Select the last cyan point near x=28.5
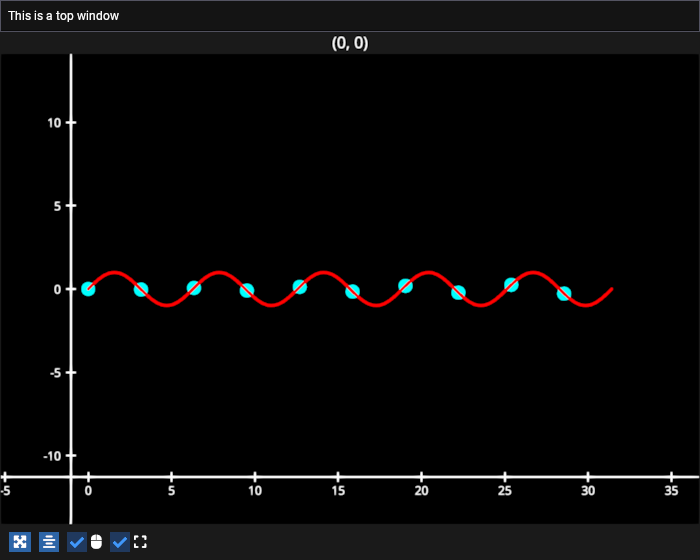This screenshot has width=700, height=560. pyautogui.click(x=564, y=294)
